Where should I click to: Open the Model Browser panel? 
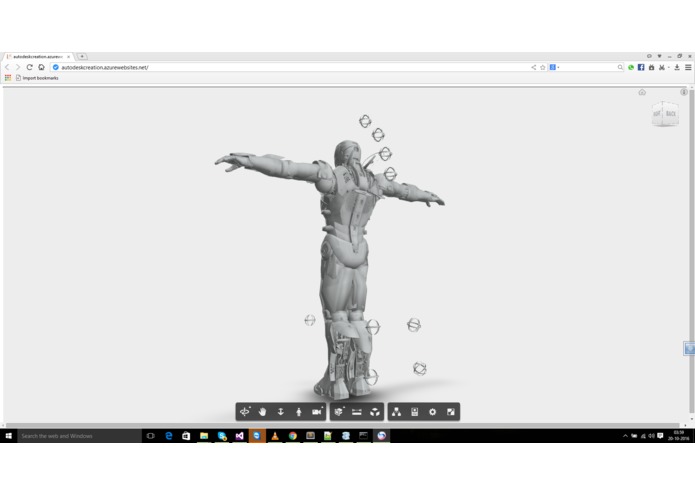click(x=397, y=412)
